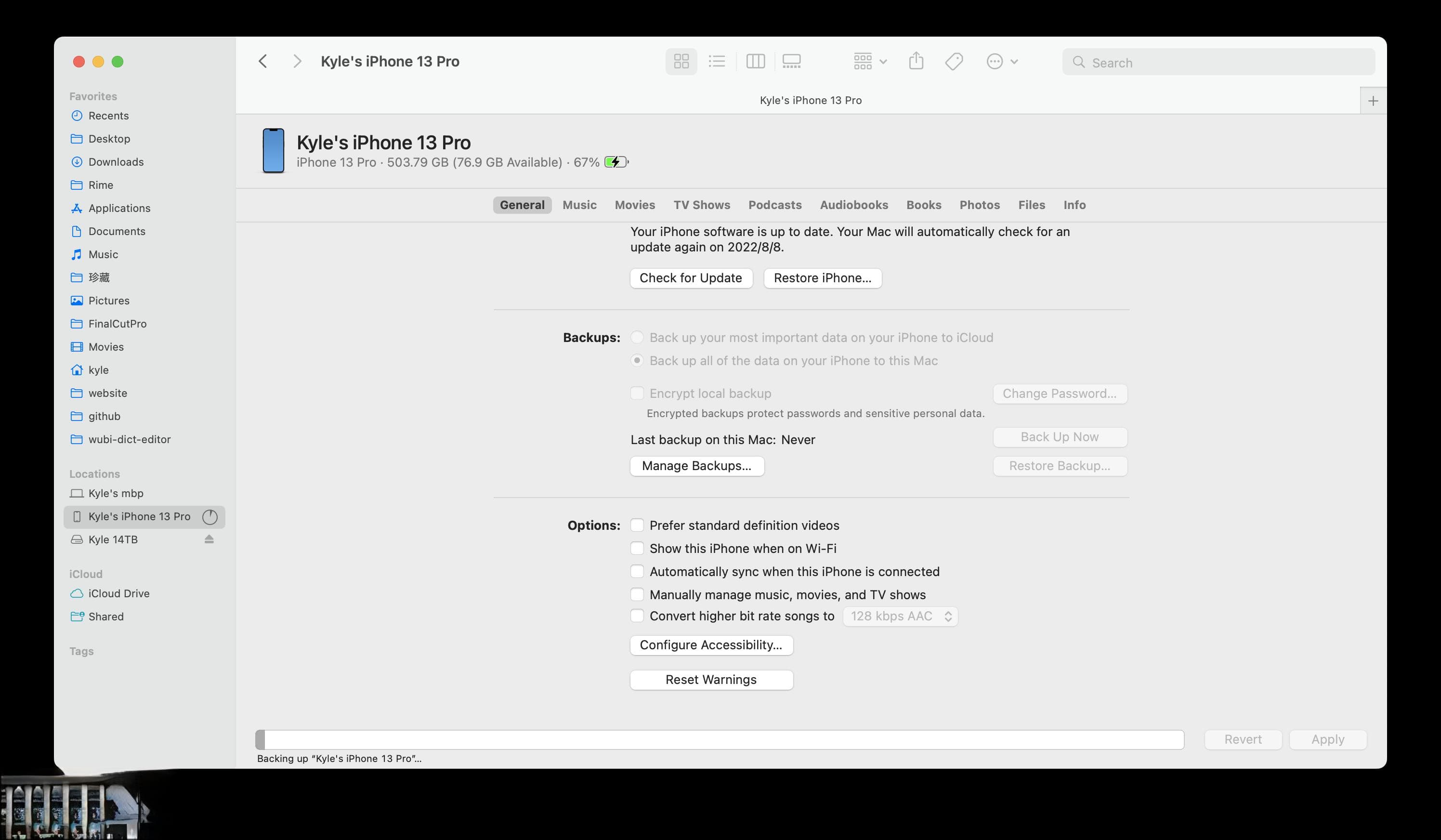Switch to the Info tab
Screen dimensions: 1441x840
pos(1074,205)
